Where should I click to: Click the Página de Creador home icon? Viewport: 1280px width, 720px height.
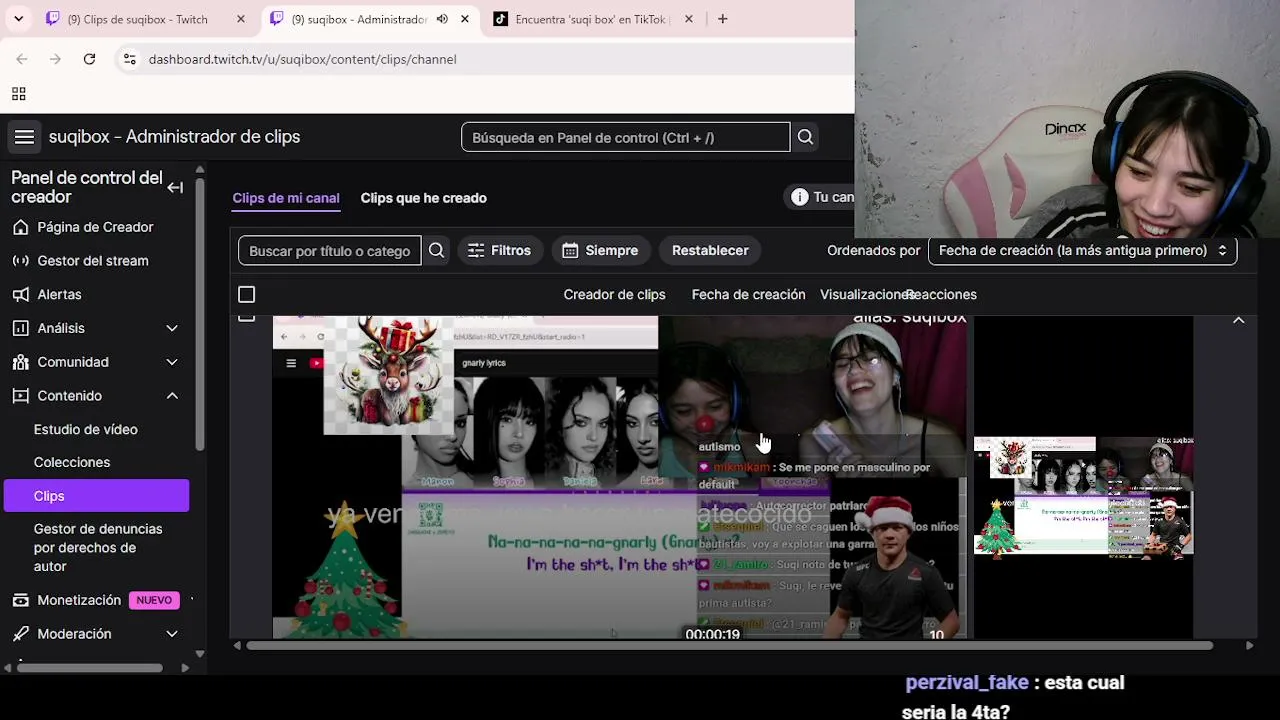coord(20,227)
